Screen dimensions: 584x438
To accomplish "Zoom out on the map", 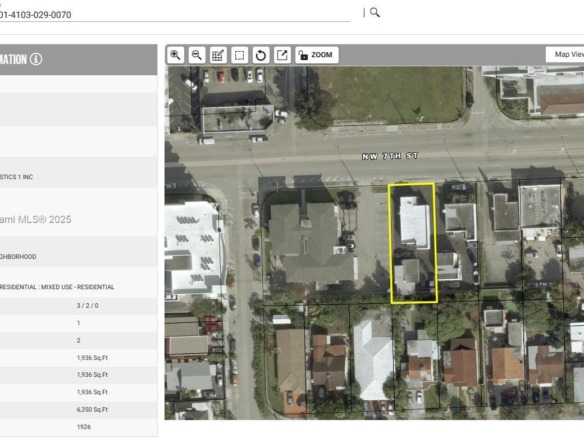I will 197,55.
